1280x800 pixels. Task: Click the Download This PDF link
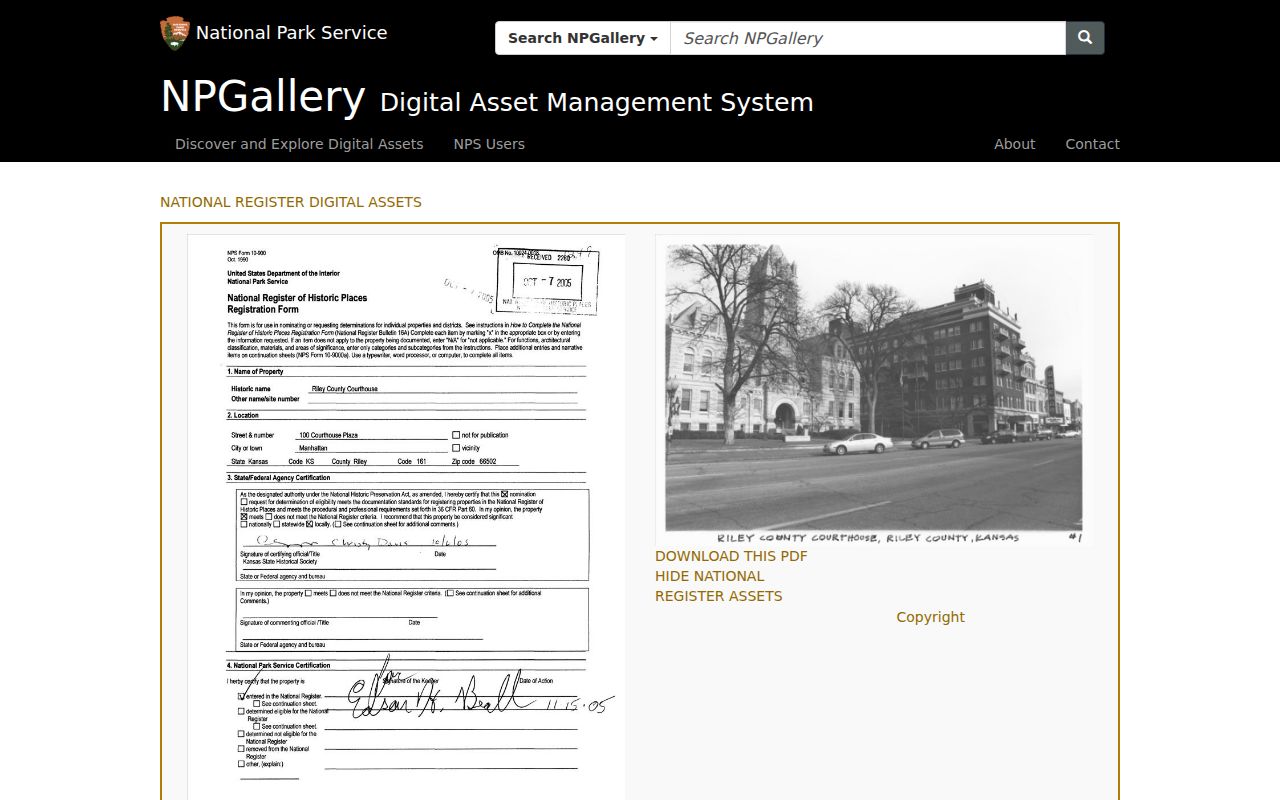pyautogui.click(x=731, y=556)
